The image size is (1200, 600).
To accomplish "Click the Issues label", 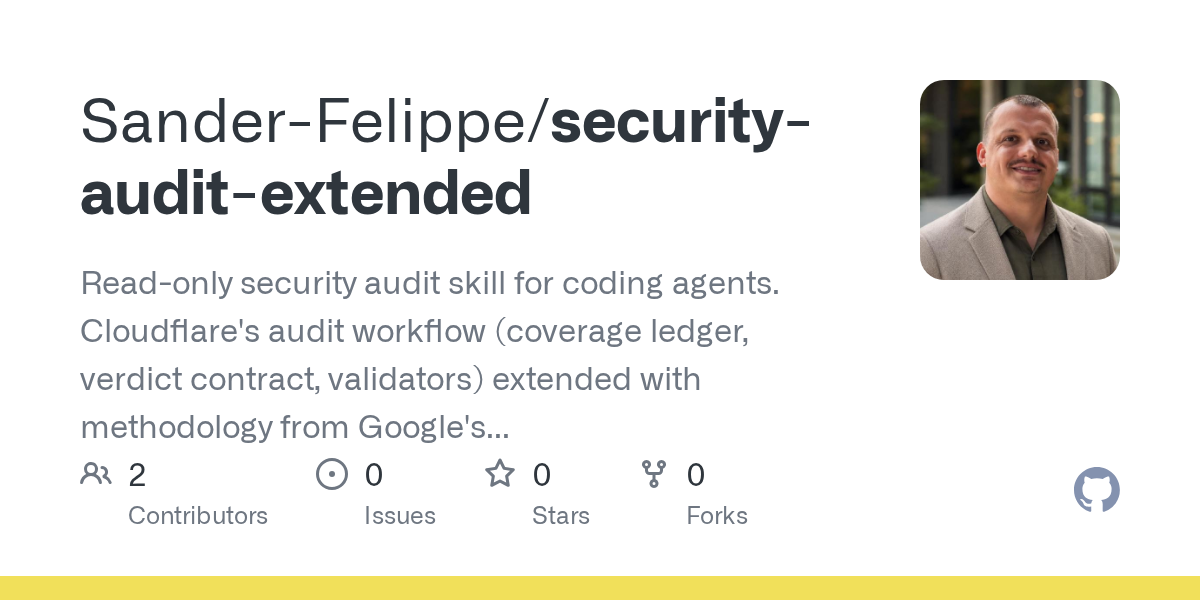I will coord(400,516).
